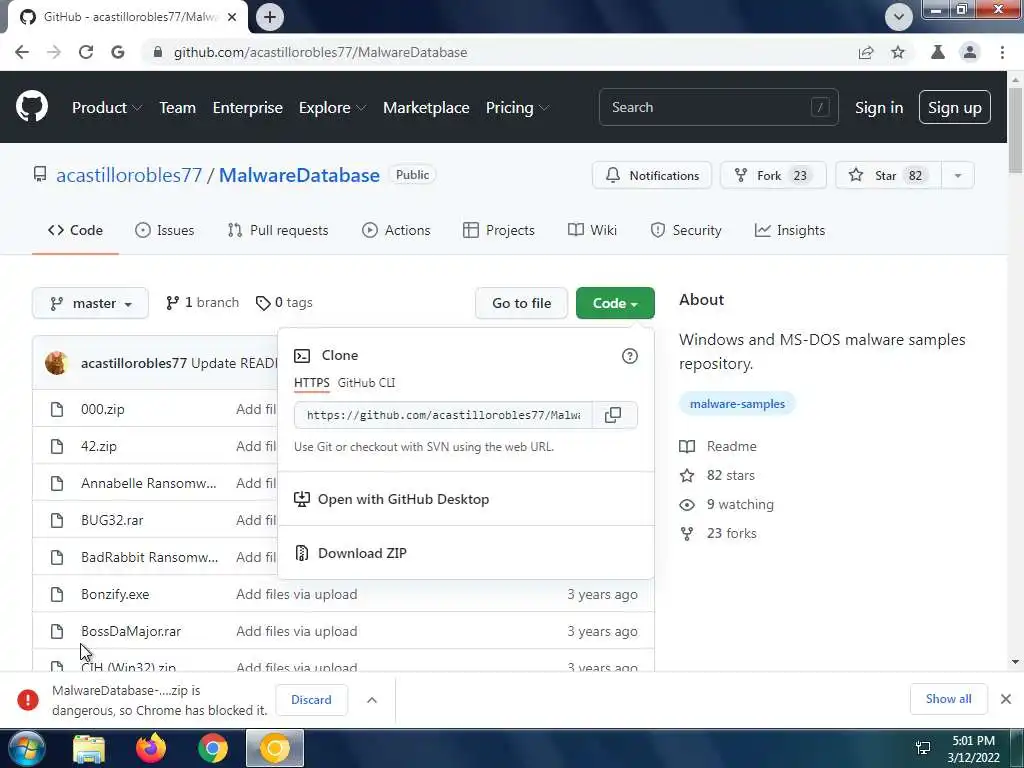The width and height of the screenshot is (1024, 768).
Task: Close the downloads bar
Action: coord(1006,699)
